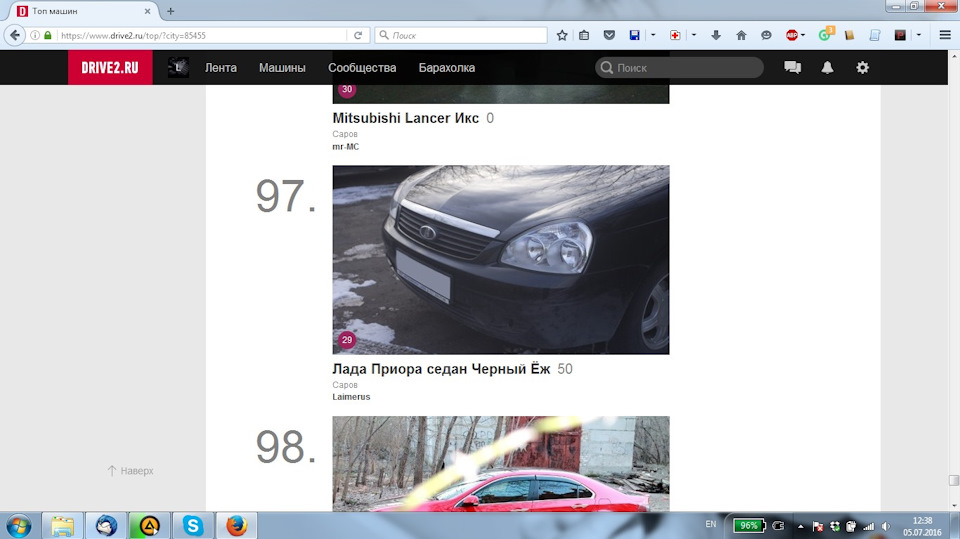Screen dimensions: 960x539
Task: Click the scroll-up arrow of page scrollbar
Action: 953,56
